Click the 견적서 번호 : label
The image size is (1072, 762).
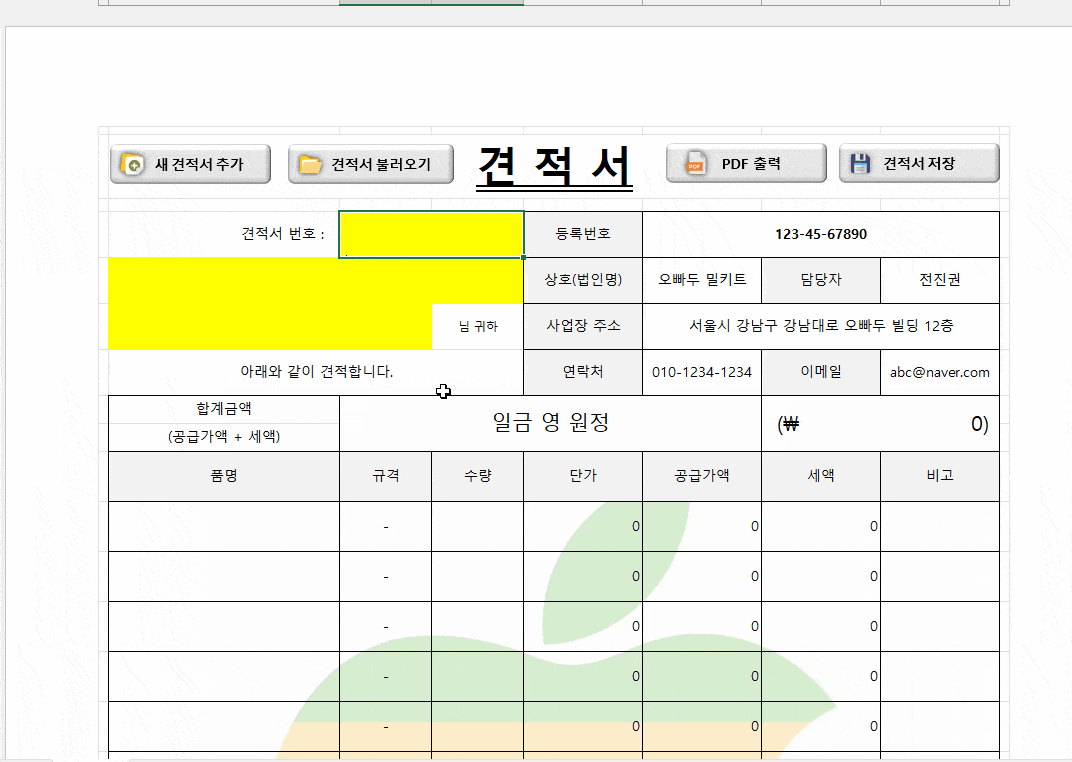pos(283,234)
